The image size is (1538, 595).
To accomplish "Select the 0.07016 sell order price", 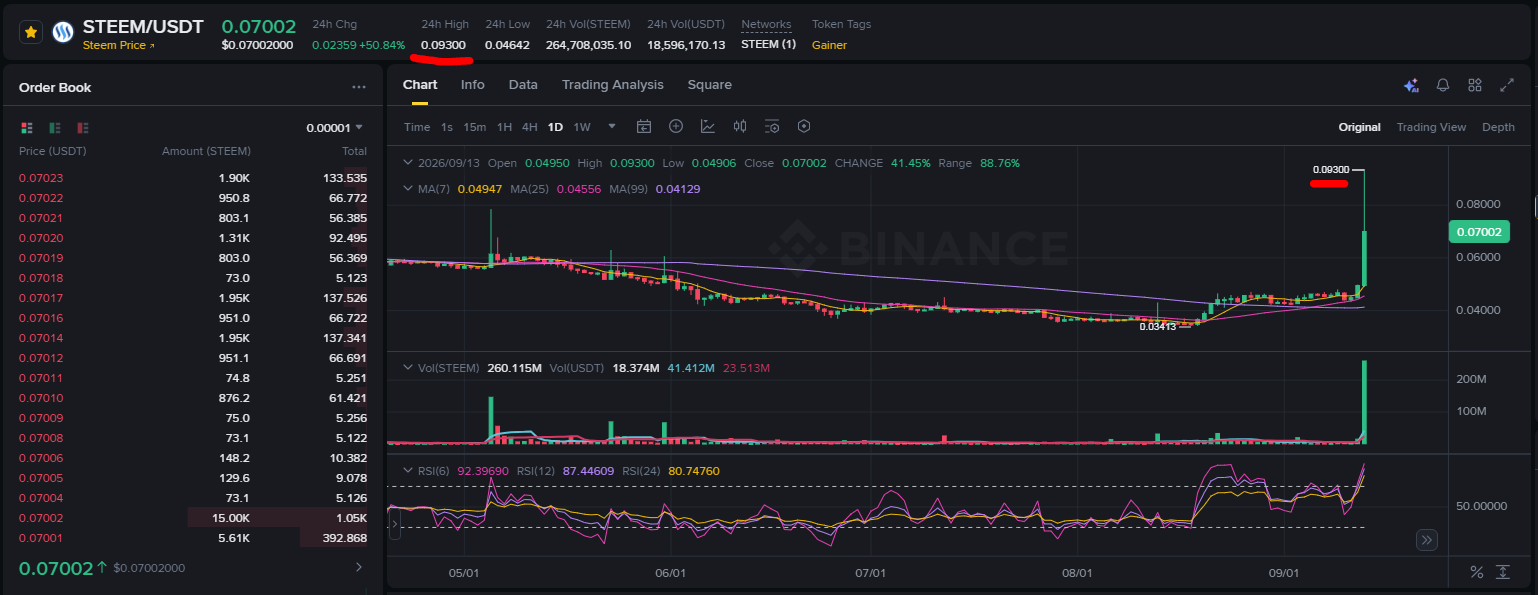I will (40, 318).
